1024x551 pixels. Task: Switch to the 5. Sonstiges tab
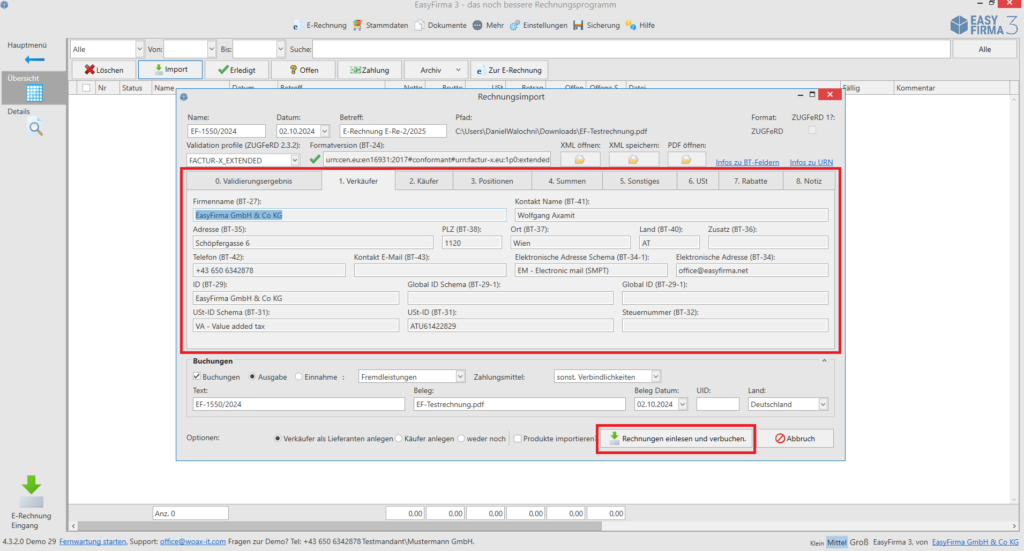pyautogui.click(x=639, y=181)
